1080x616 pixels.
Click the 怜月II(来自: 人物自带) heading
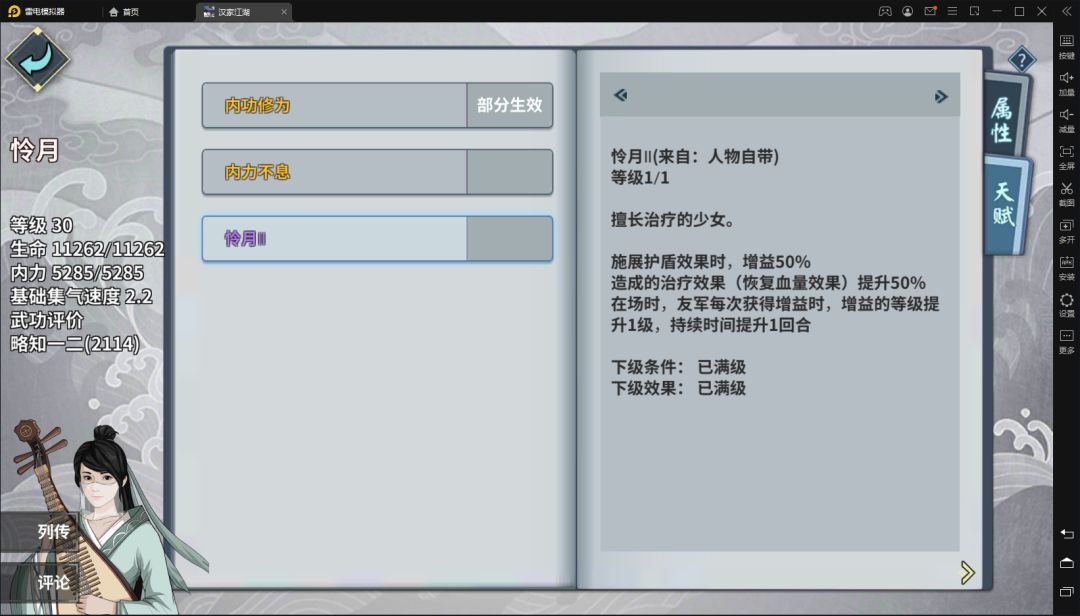(694, 156)
